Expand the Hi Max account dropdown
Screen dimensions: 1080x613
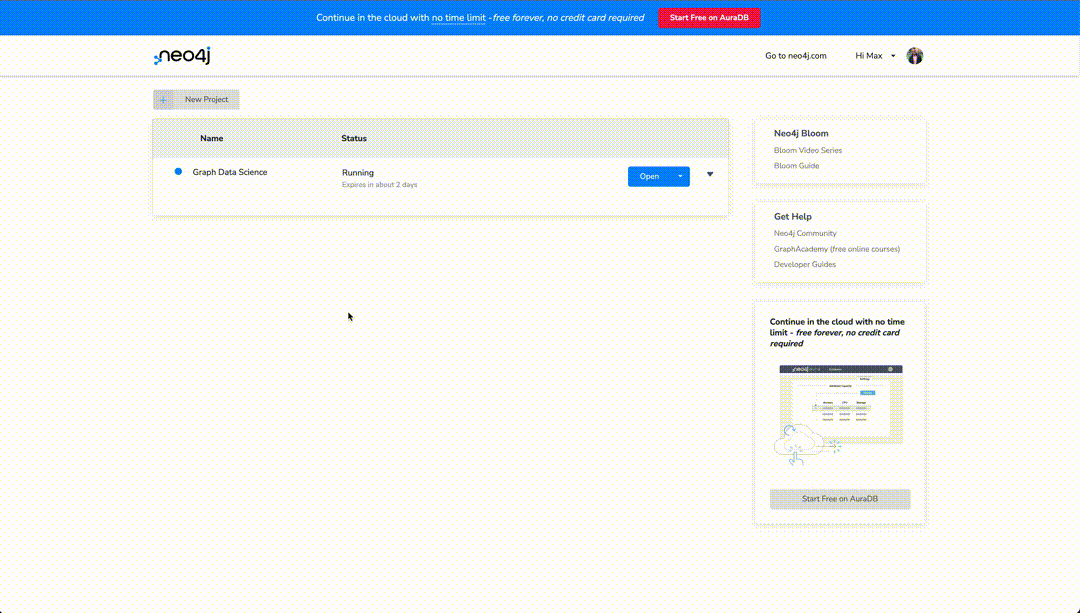(x=875, y=56)
